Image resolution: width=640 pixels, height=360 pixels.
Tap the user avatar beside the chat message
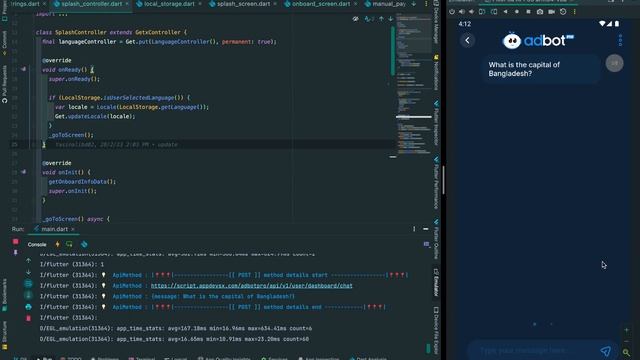(614, 63)
